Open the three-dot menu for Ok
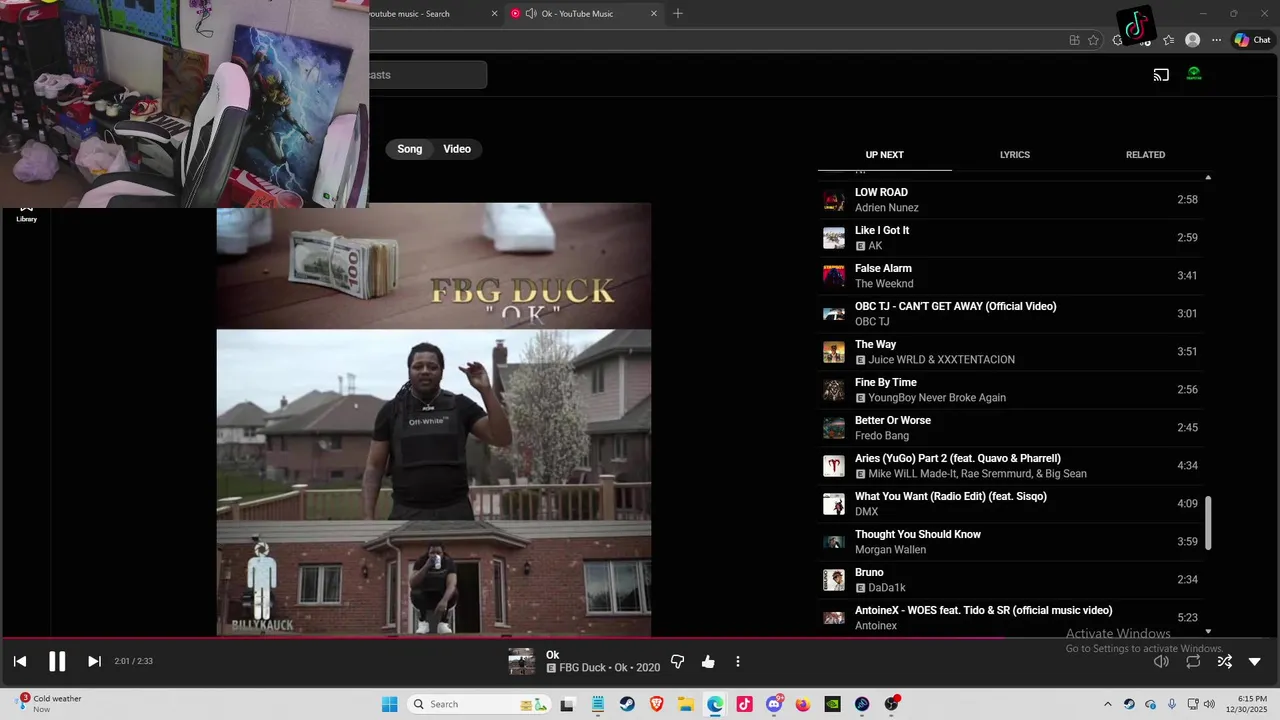1280x720 pixels. [738, 662]
